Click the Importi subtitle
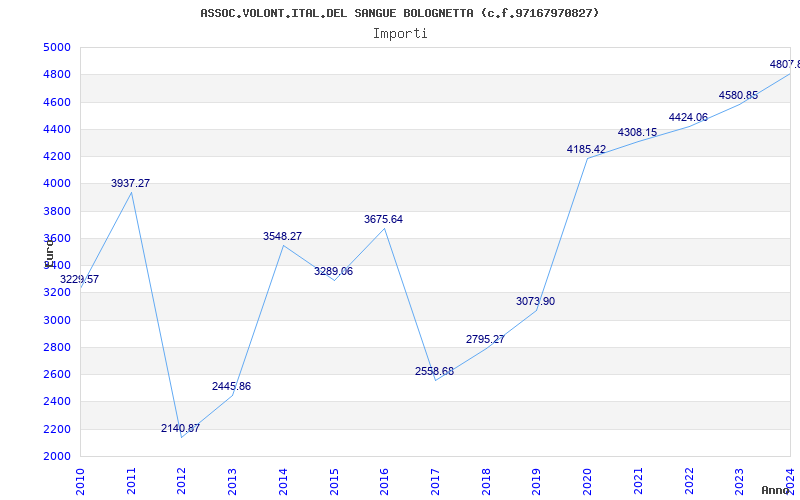 point(400,34)
